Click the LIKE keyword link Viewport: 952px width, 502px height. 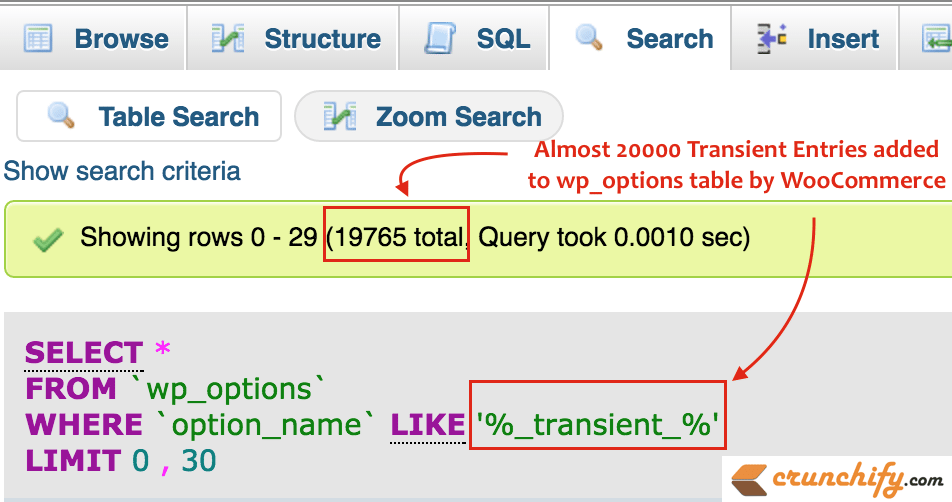click(427, 424)
